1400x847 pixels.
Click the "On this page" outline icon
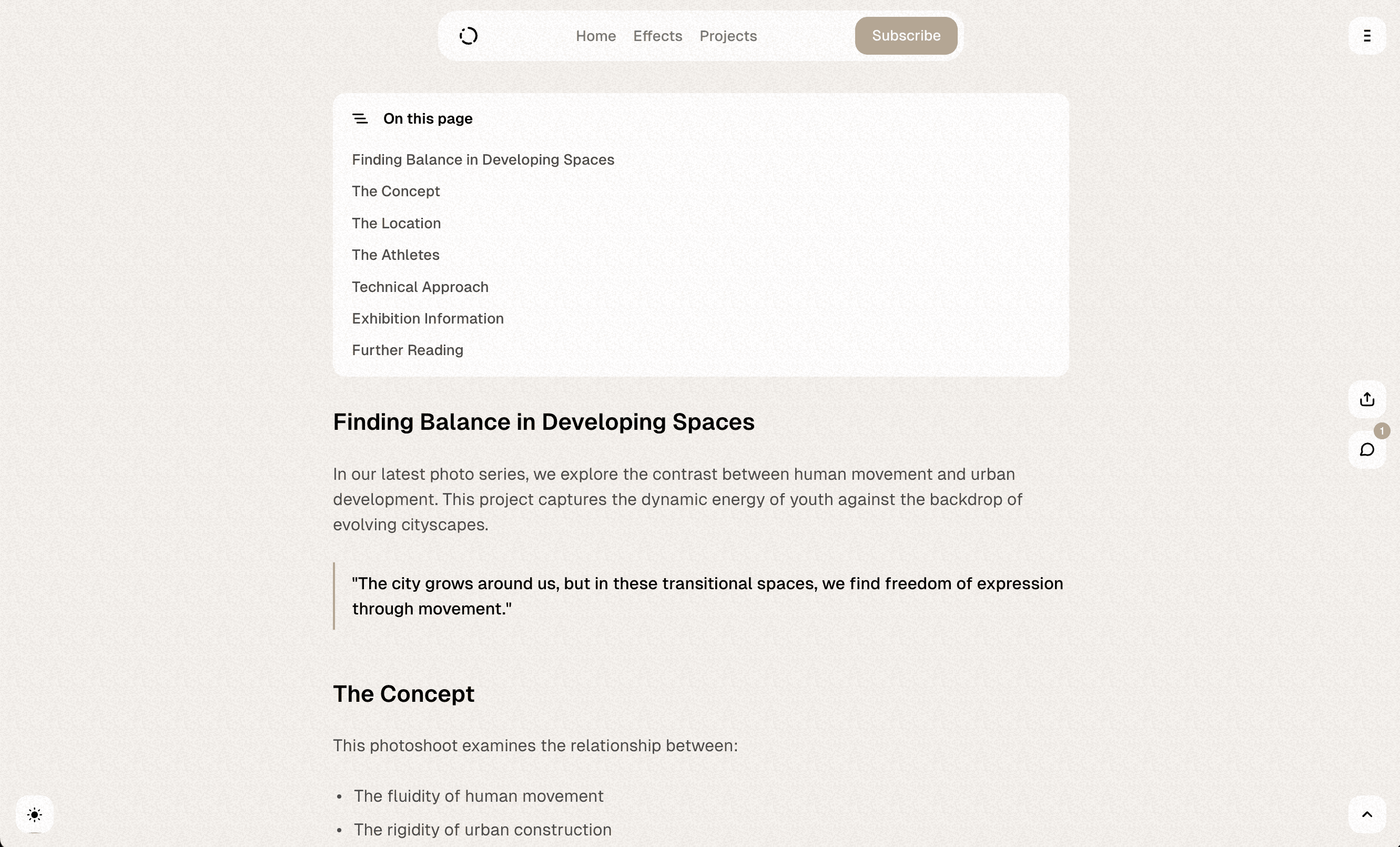[361, 119]
